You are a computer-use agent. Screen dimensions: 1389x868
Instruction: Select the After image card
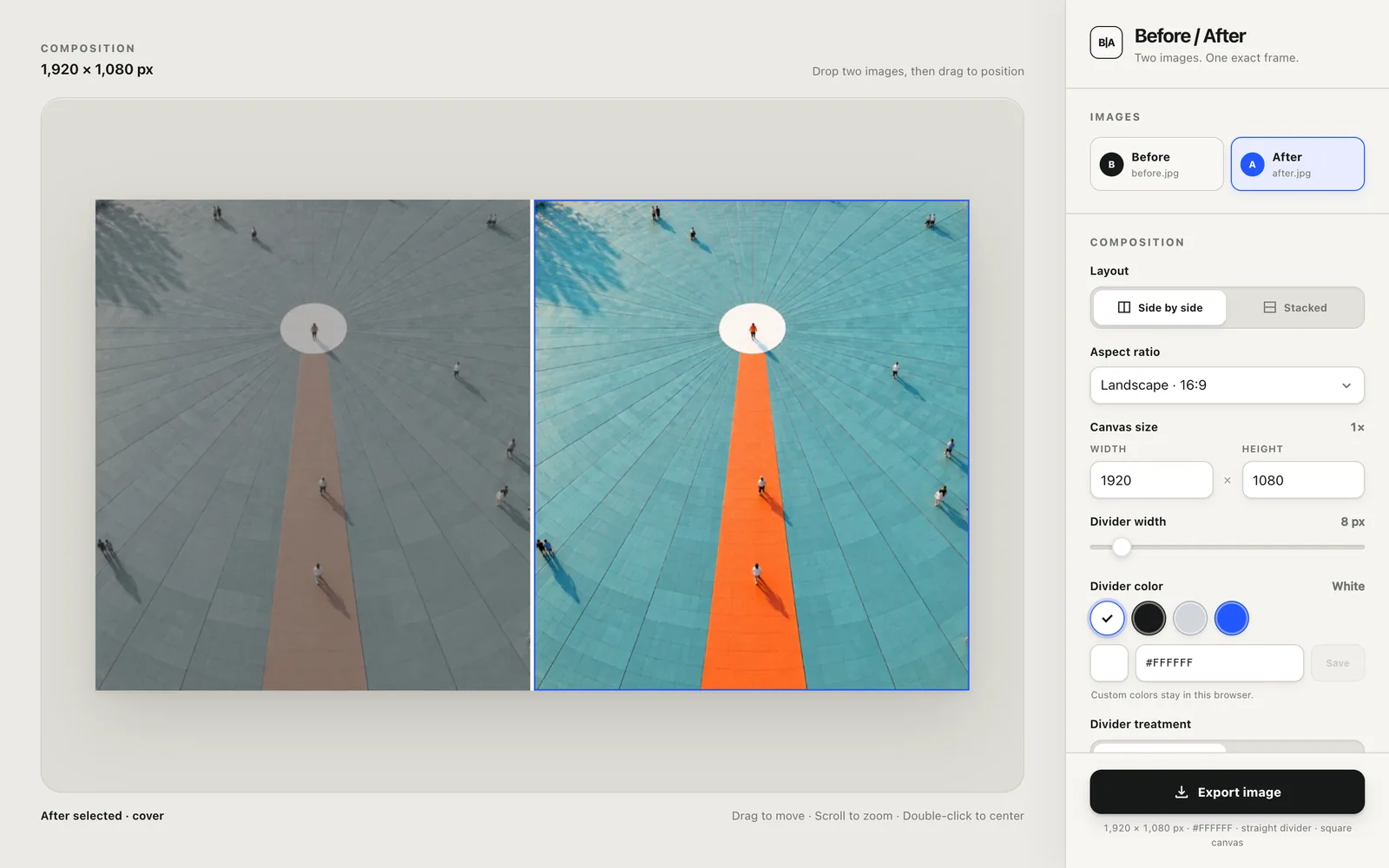[x=1297, y=164]
